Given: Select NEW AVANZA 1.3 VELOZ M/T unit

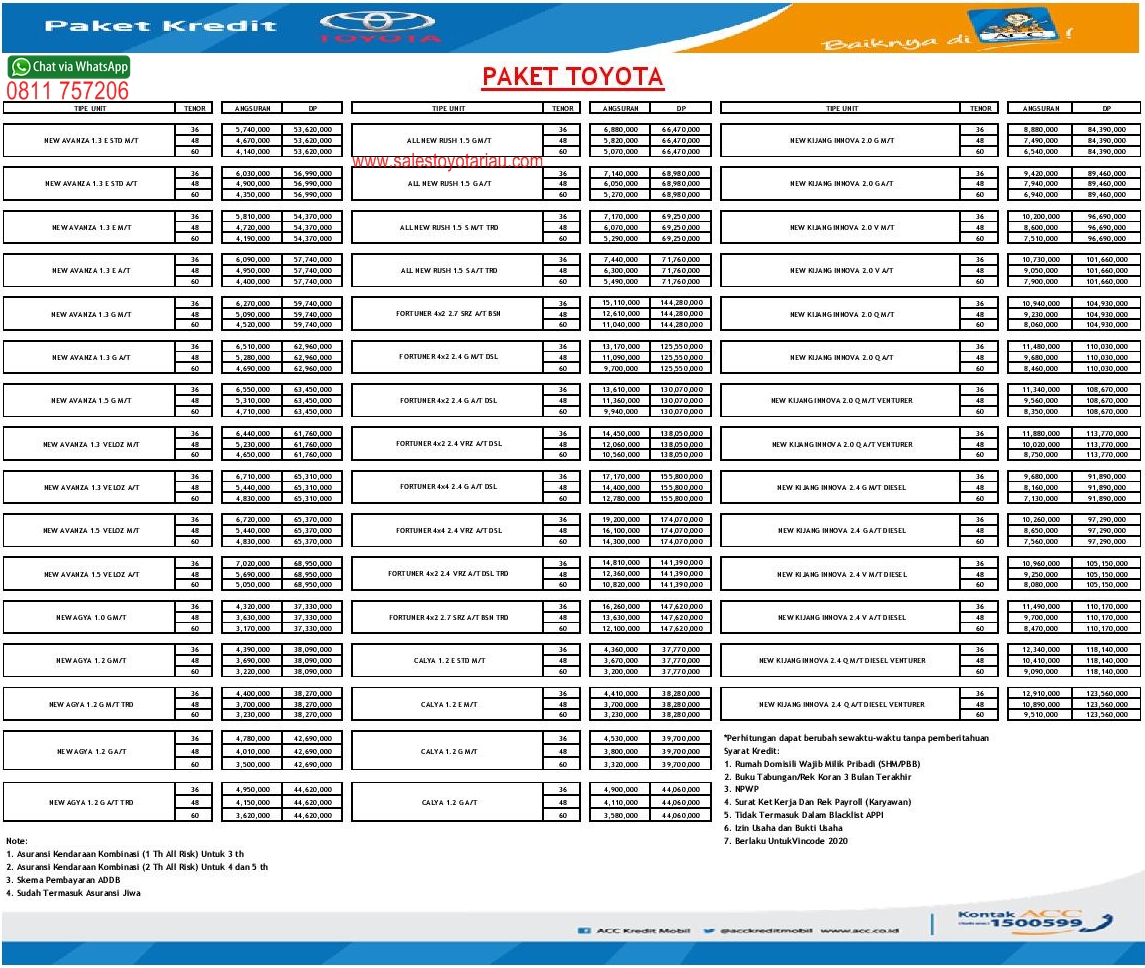Looking at the screenshot, I should click(x=91, y=444).
